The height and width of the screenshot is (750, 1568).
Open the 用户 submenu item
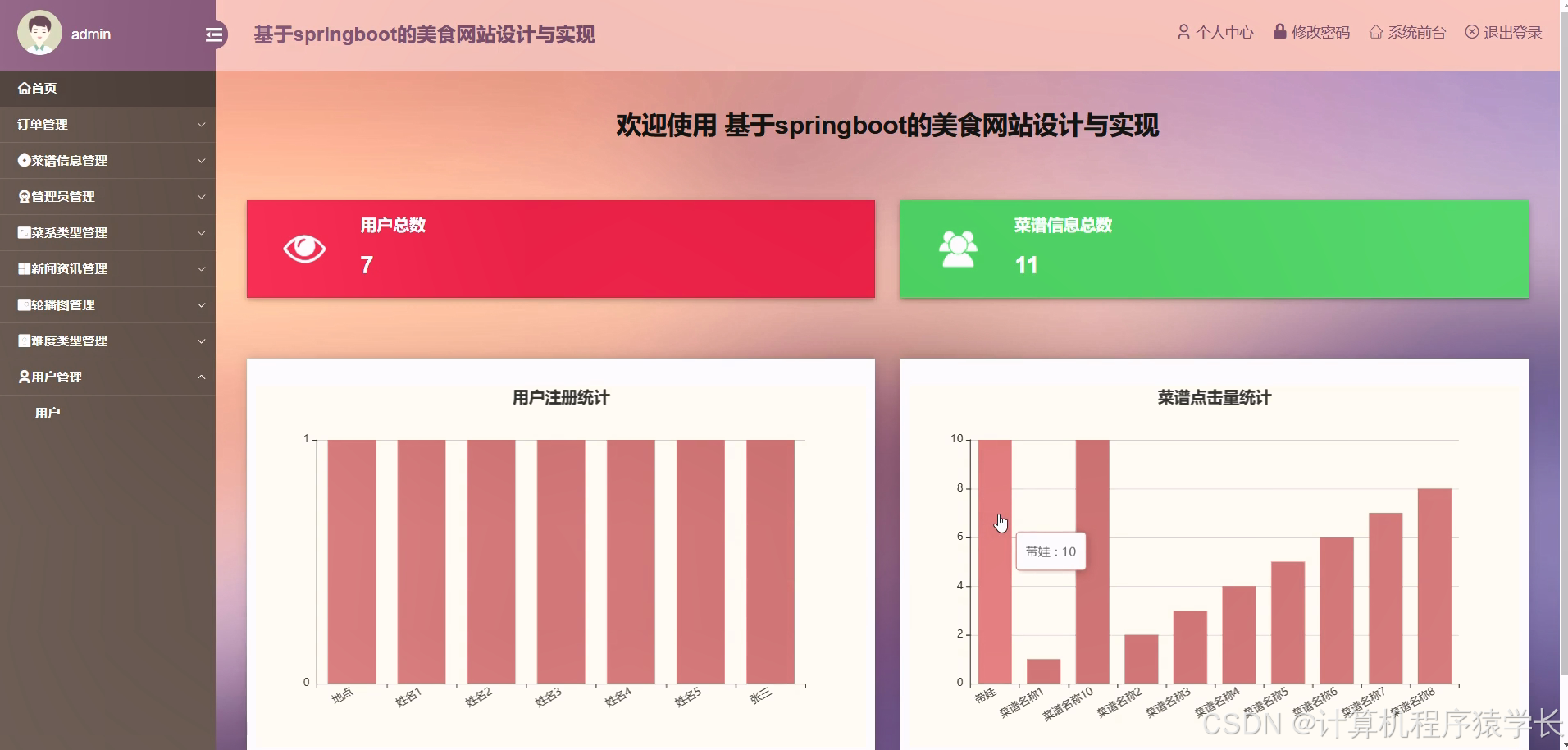[x=47, y=413]
